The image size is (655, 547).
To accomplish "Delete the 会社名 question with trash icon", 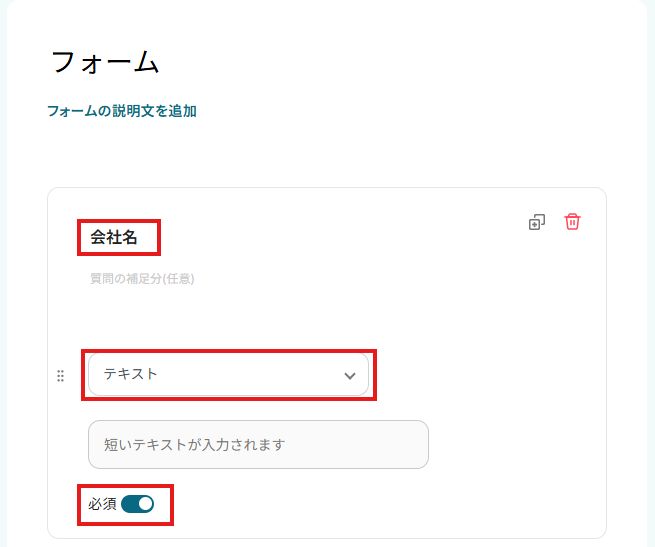I will (572, 222).
